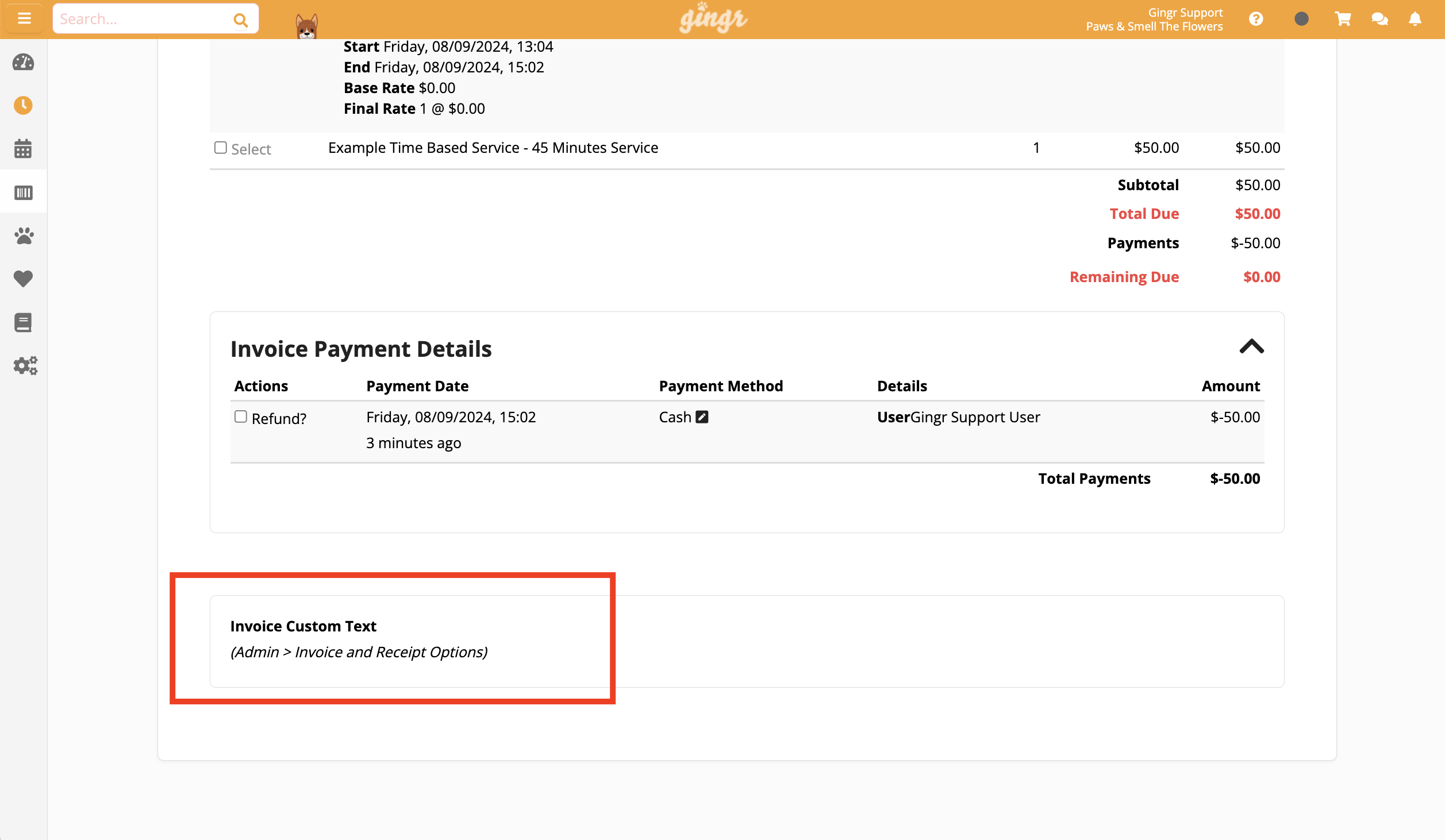Image resolution: width=1445 pixels, height=840 pixels.
Task: Edit the Cash payment method
Action: coord(702,417)
